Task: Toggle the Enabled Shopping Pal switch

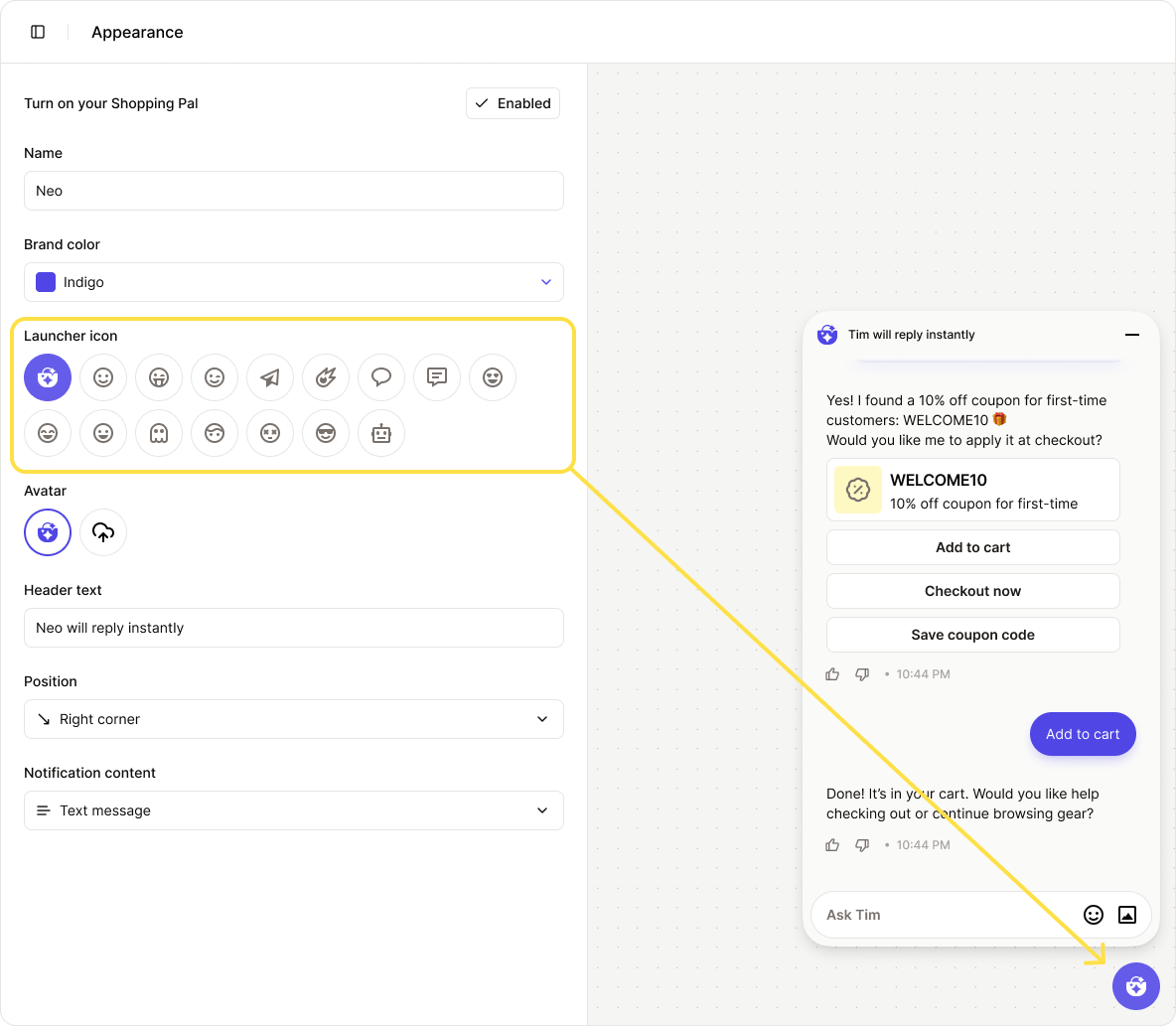Action: point(513,103)
